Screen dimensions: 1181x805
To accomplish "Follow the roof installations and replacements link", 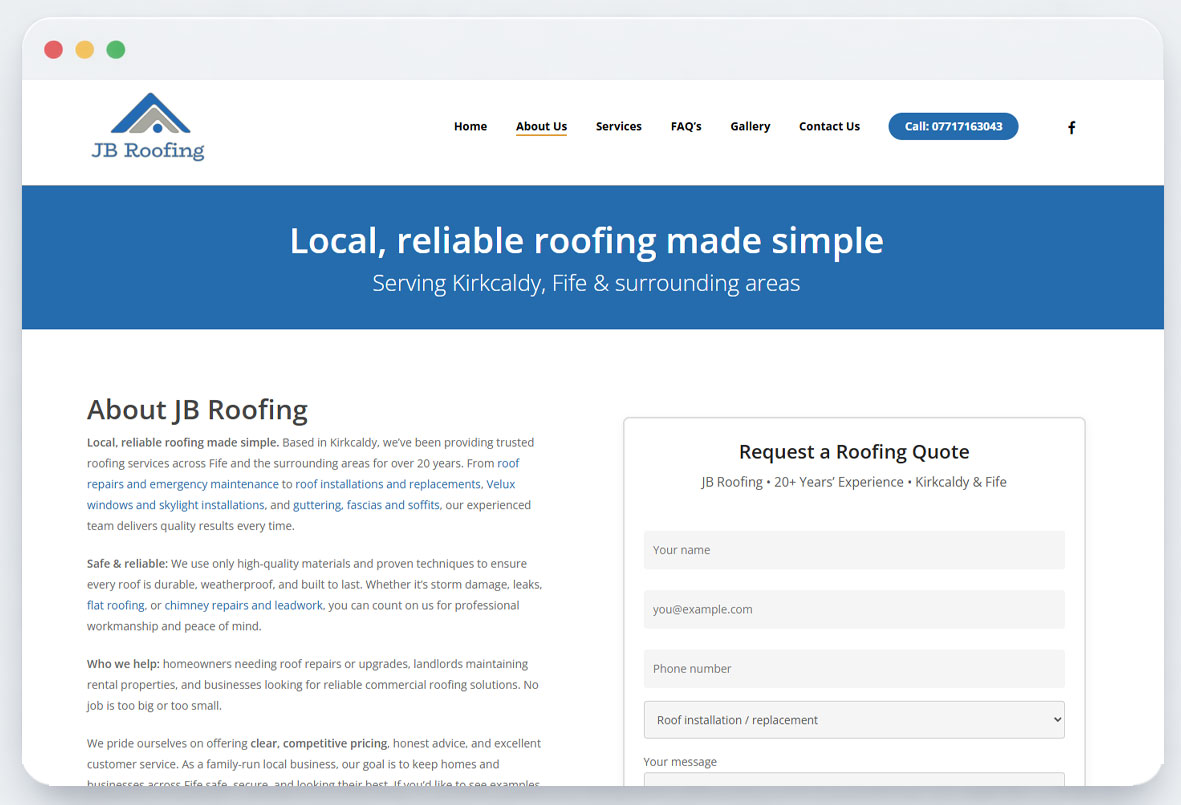I will pos(388,484).
